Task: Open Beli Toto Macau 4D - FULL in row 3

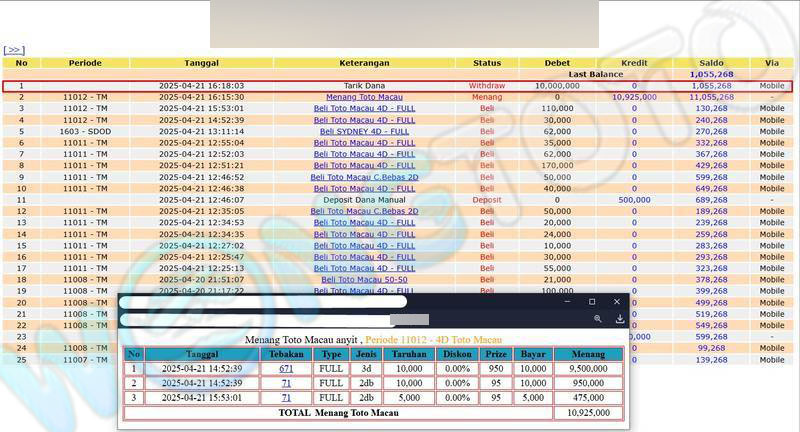Action: tap(364, 108)
